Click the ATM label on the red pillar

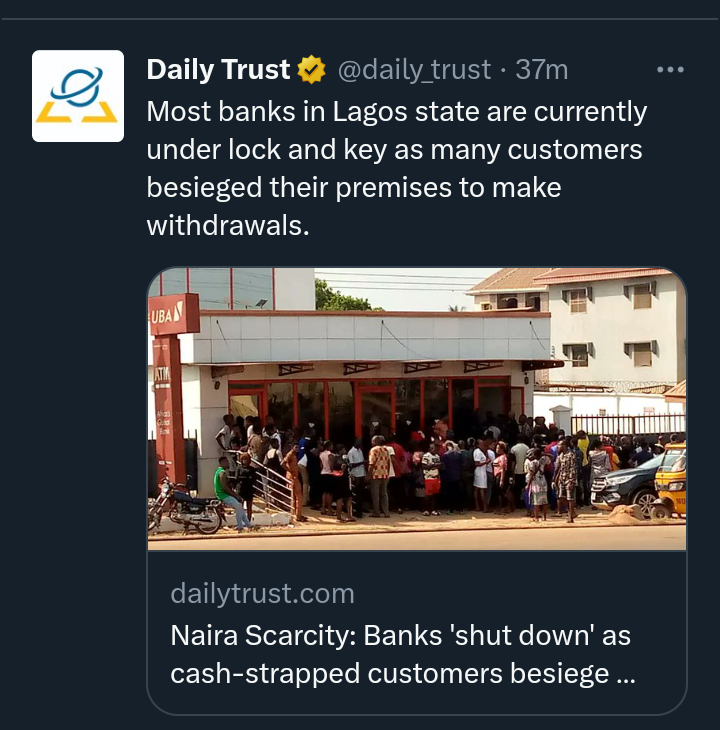pyautogui.click(x=162, y=374)
